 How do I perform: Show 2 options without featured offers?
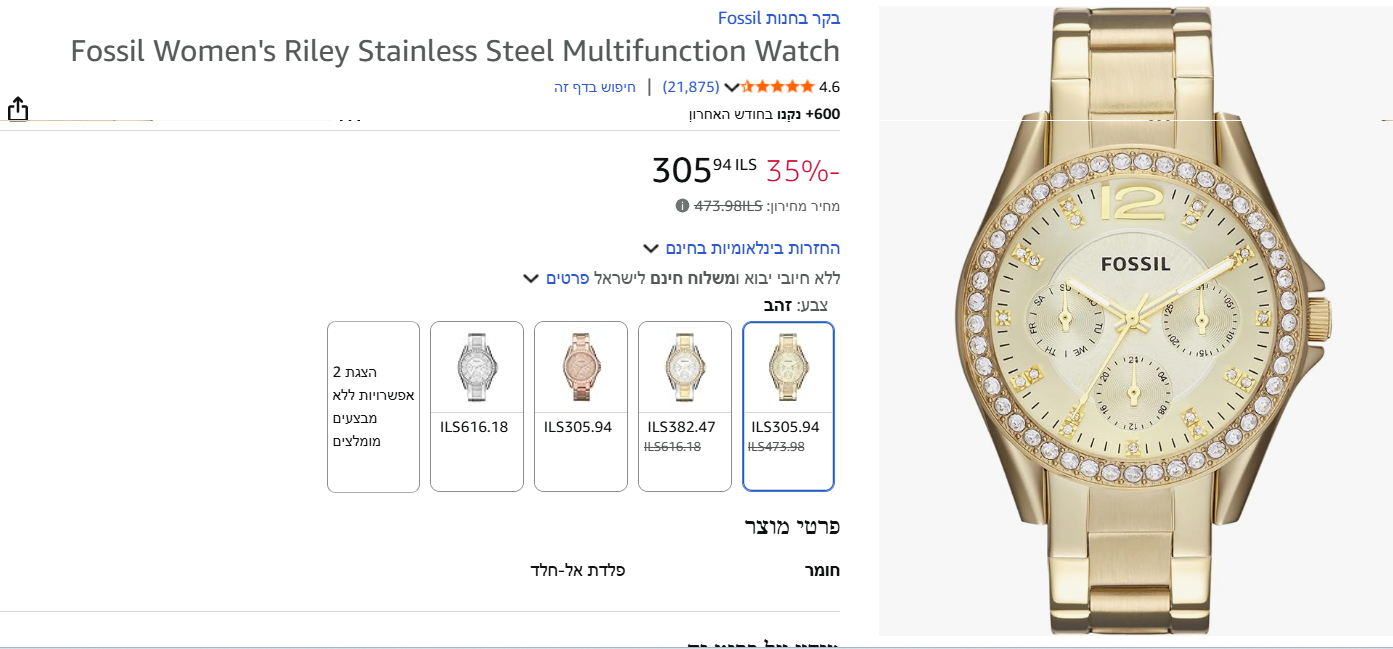click(373, 406)
